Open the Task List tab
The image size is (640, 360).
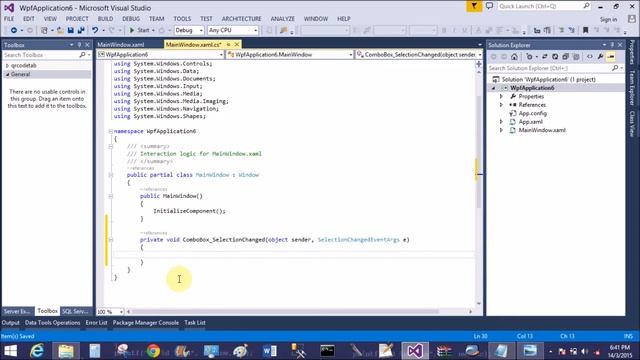[x=195, y=323]
